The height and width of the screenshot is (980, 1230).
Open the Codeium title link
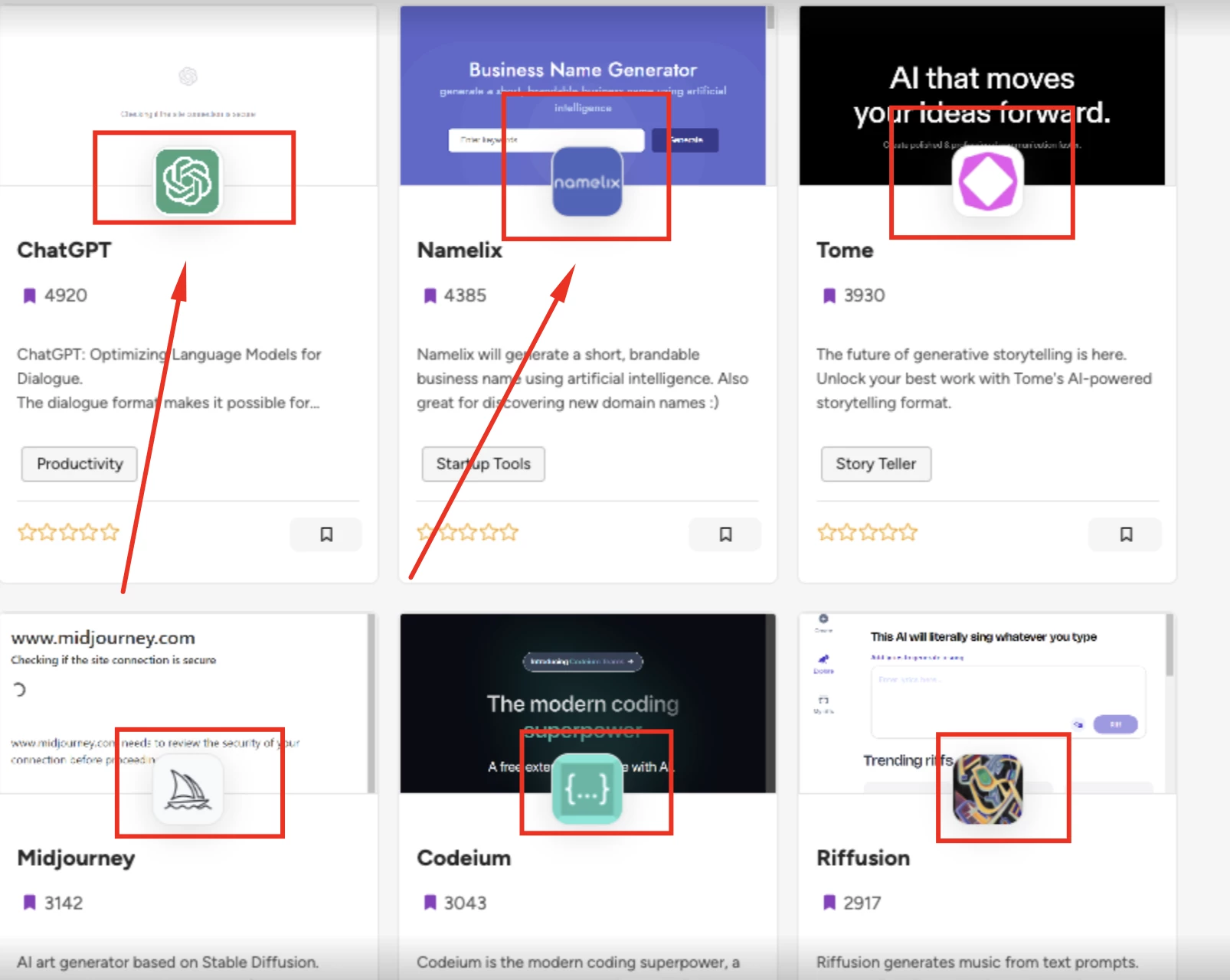[x=463, y=858]
